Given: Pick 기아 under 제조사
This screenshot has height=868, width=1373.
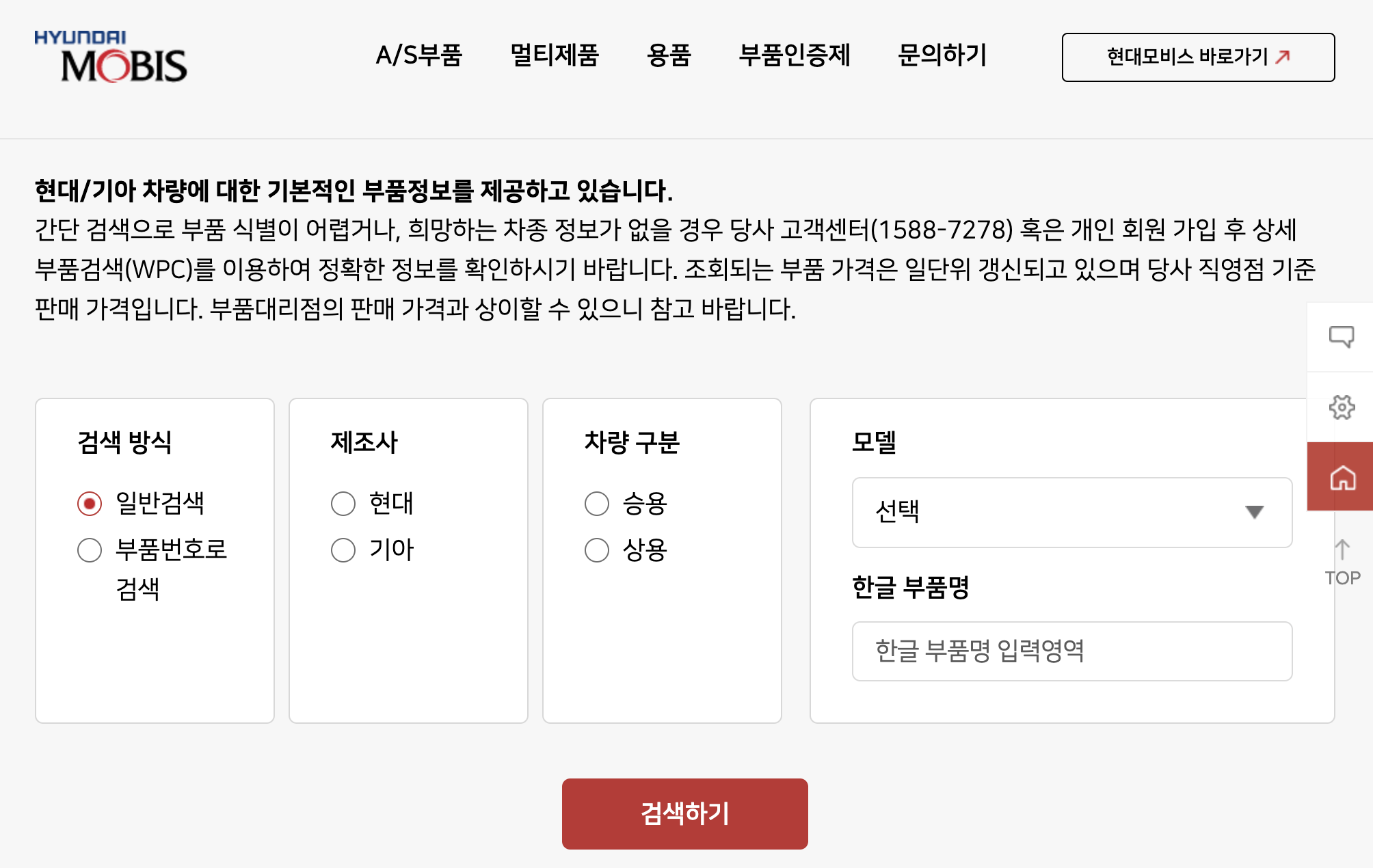Looking at the screenshot, I should tap(343, 550).
